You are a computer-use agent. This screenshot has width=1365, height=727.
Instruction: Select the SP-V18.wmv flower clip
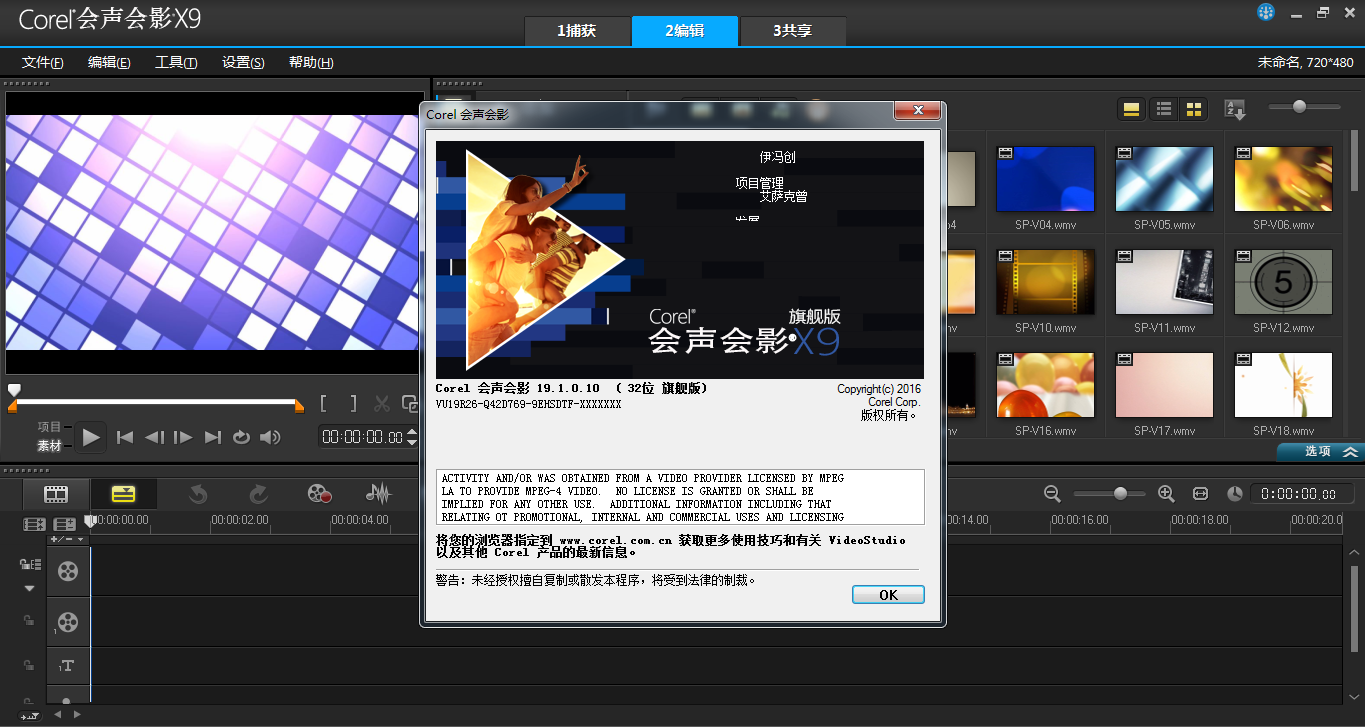point(1283,385)
